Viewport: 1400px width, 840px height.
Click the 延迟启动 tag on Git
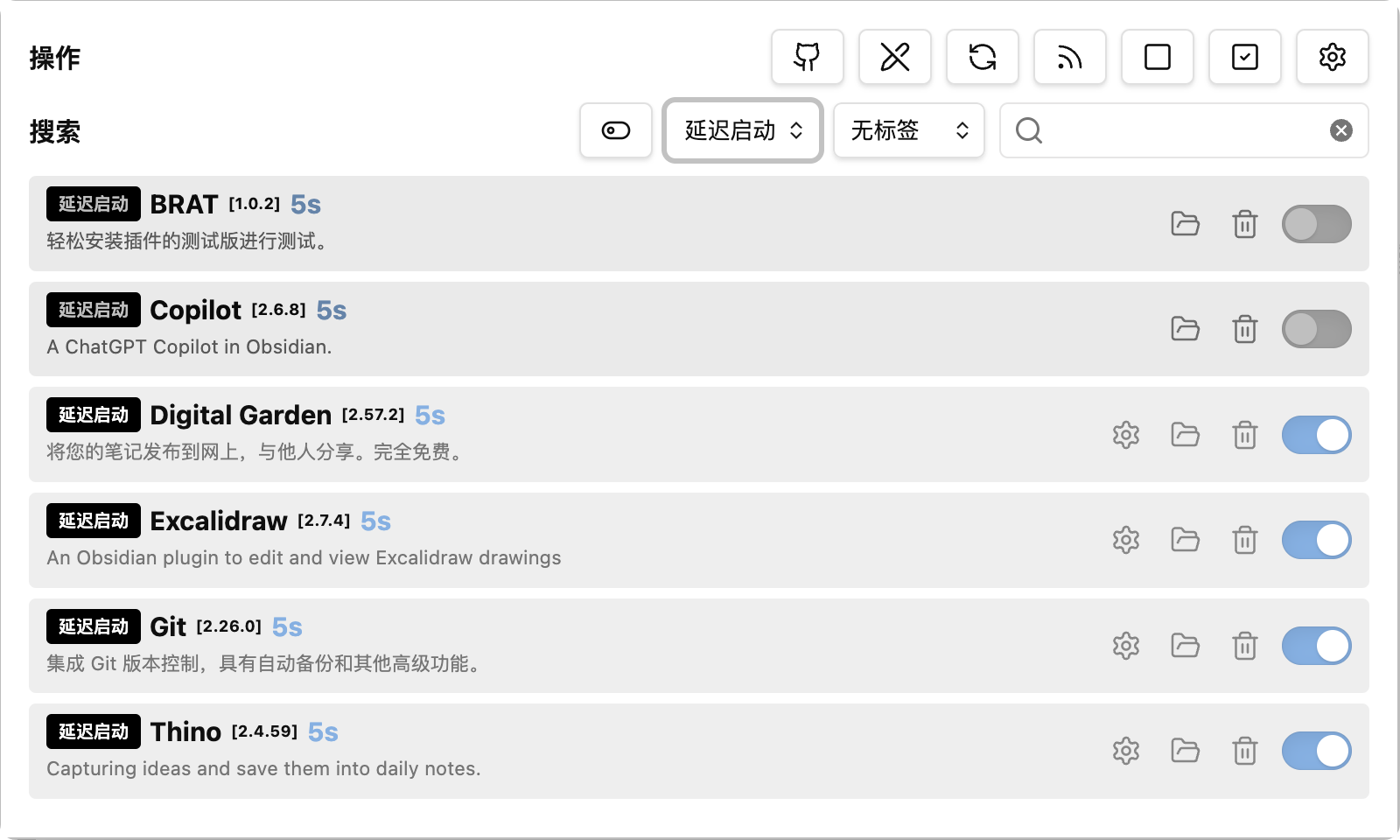94,626
